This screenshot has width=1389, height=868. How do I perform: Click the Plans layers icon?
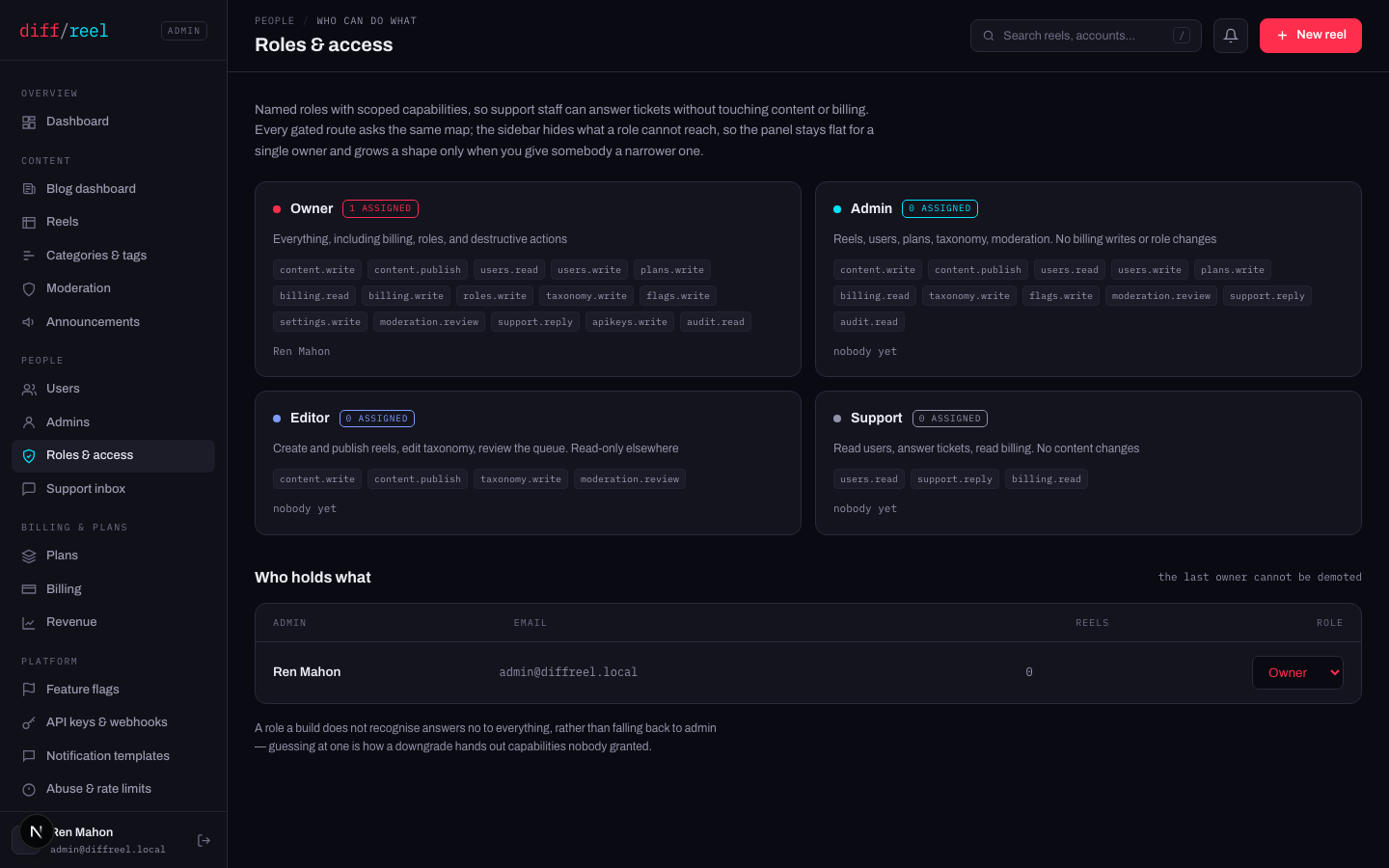[x=29, y=556]
